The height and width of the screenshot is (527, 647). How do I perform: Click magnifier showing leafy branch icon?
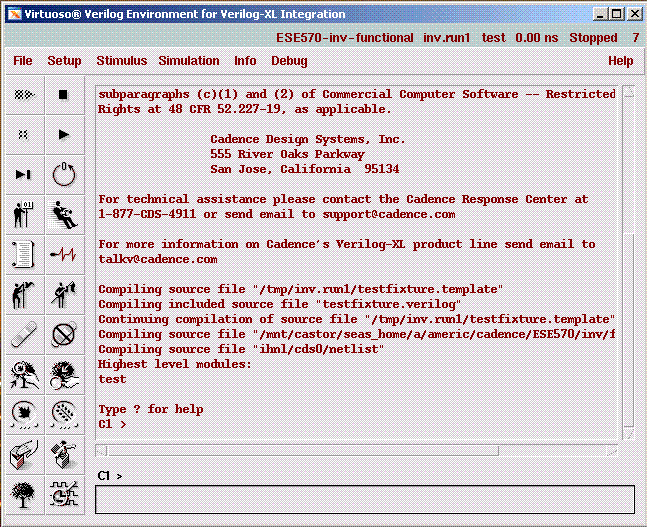pyautogui.click(x=65, y=415)
